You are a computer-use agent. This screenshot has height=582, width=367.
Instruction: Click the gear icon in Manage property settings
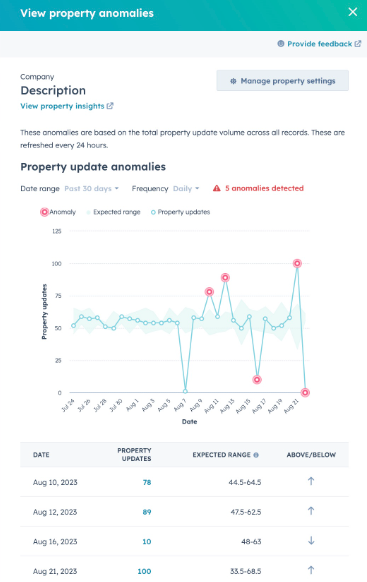pos(233,81)
